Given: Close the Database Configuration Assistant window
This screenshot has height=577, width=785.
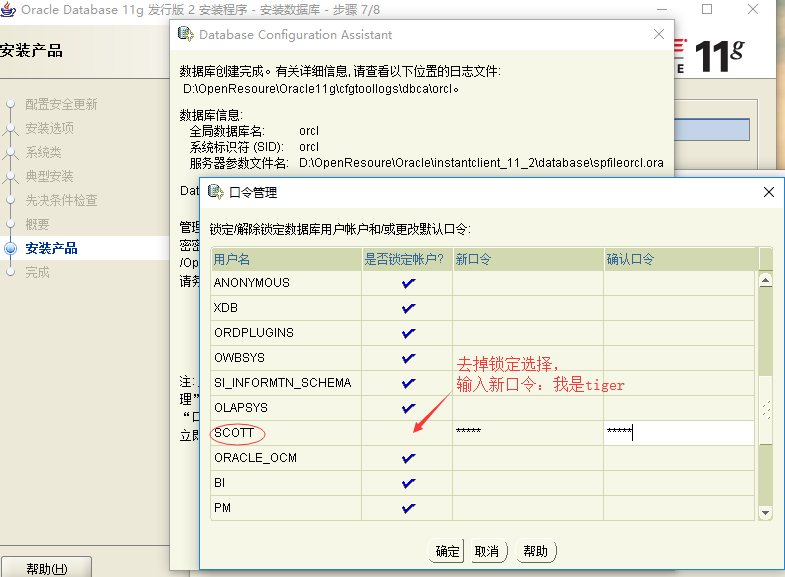Looking at the screenshot, I should pyautogui.click(x=659, y=34).
